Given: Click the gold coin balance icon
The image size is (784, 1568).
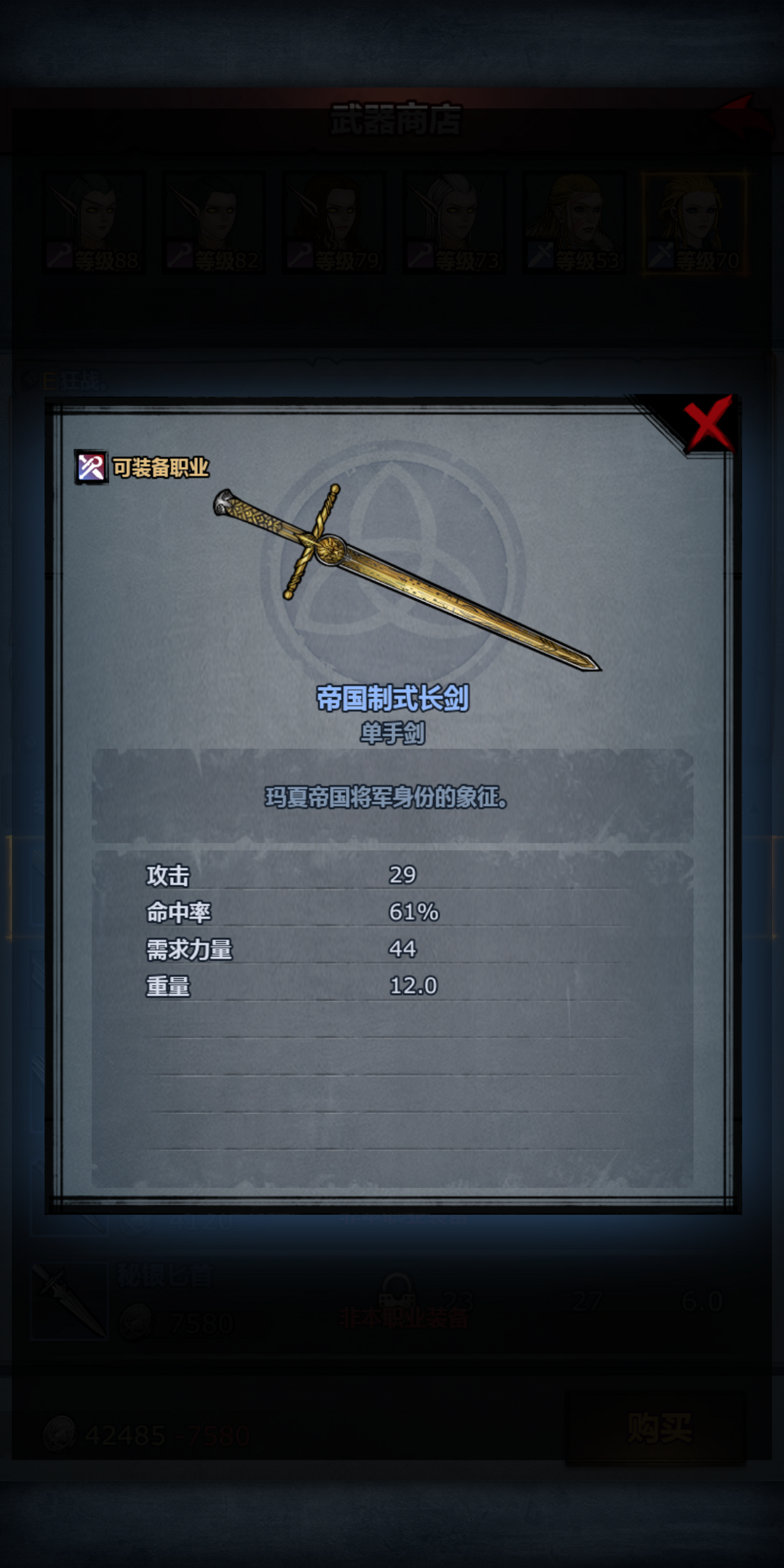Looking at the screenshot, I should point(59,1434).
